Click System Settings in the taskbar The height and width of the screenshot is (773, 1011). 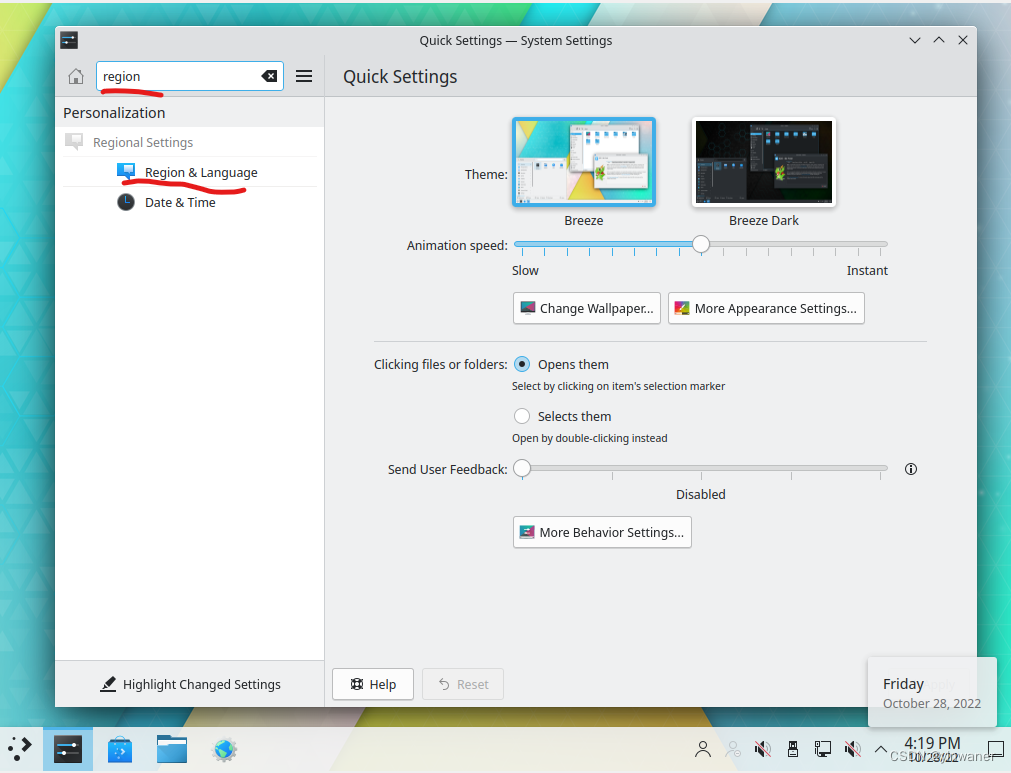click(68, 749)
